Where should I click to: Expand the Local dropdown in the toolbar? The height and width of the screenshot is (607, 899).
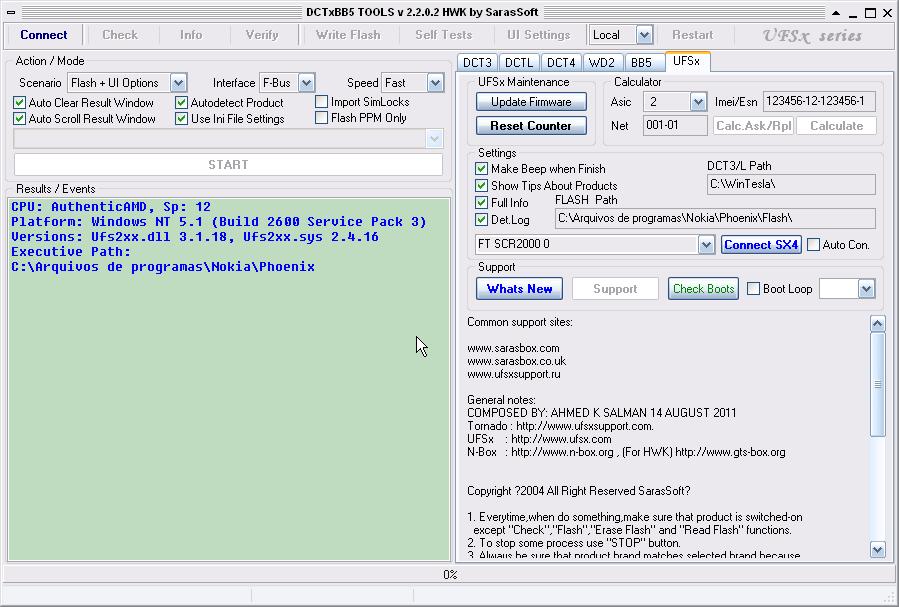pos(644,35)
